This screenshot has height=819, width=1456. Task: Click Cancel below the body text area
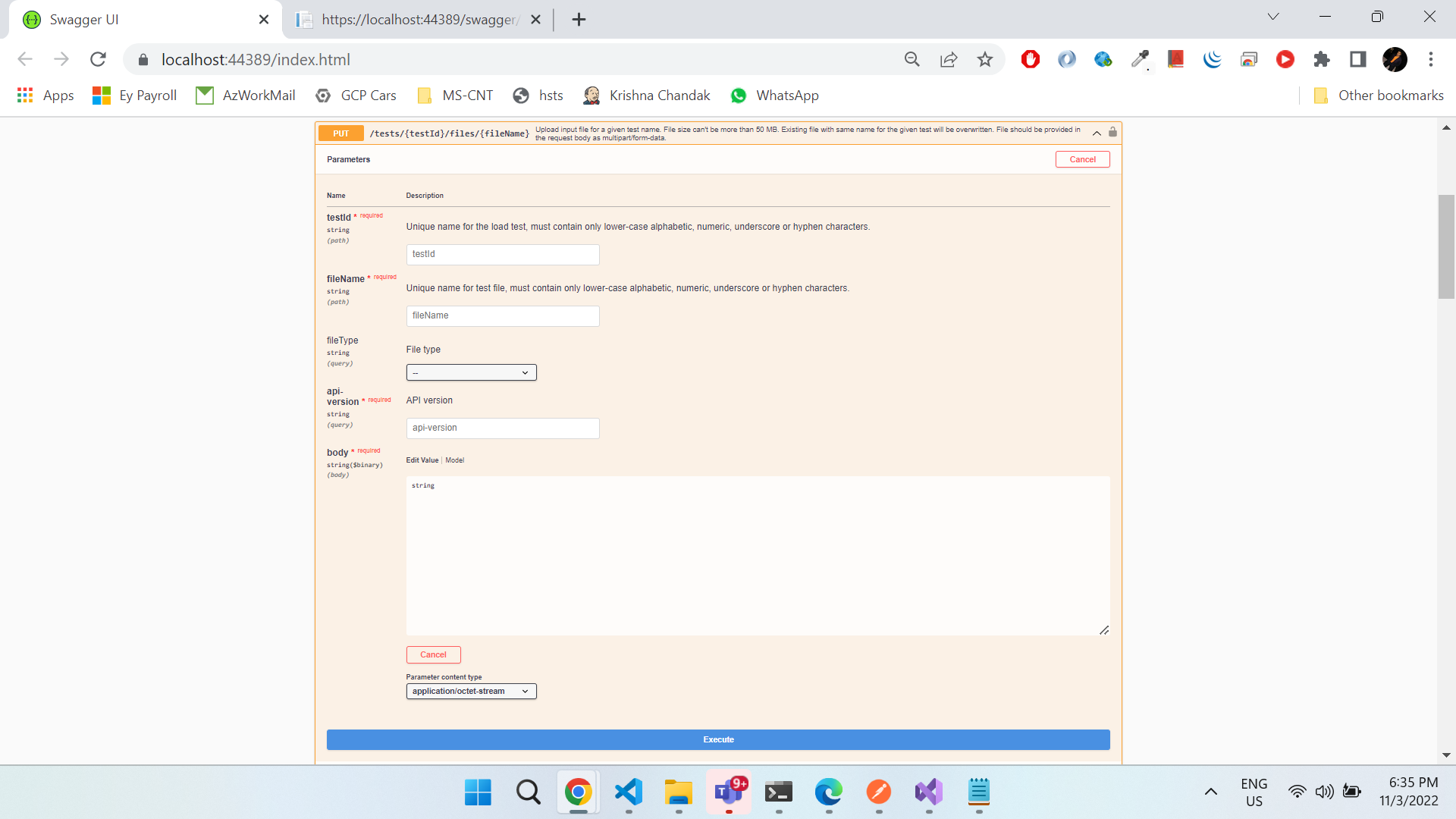(x=433, y=654)
